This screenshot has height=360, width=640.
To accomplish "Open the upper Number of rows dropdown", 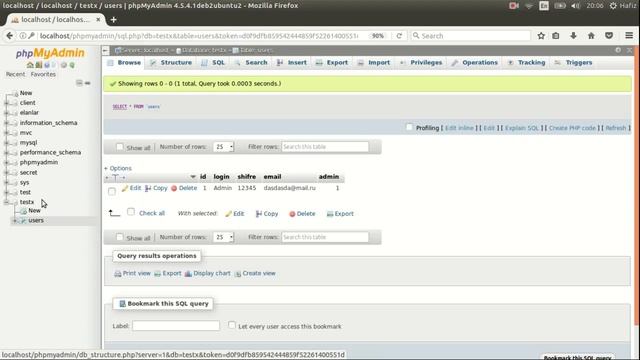I will [x=223, y=147].
